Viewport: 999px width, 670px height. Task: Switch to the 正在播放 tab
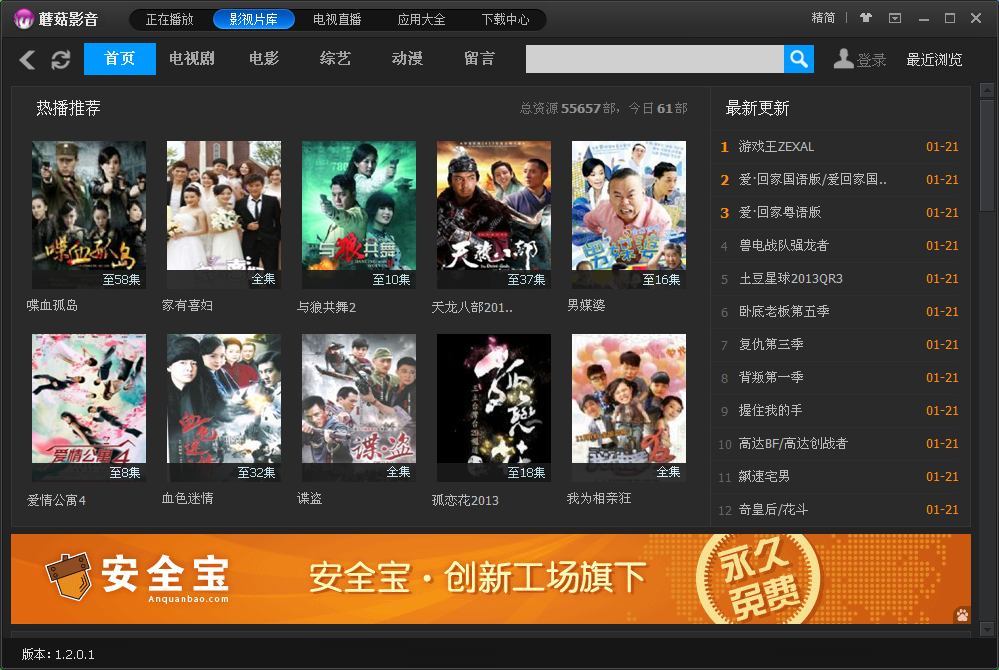(x=169, y=20)
